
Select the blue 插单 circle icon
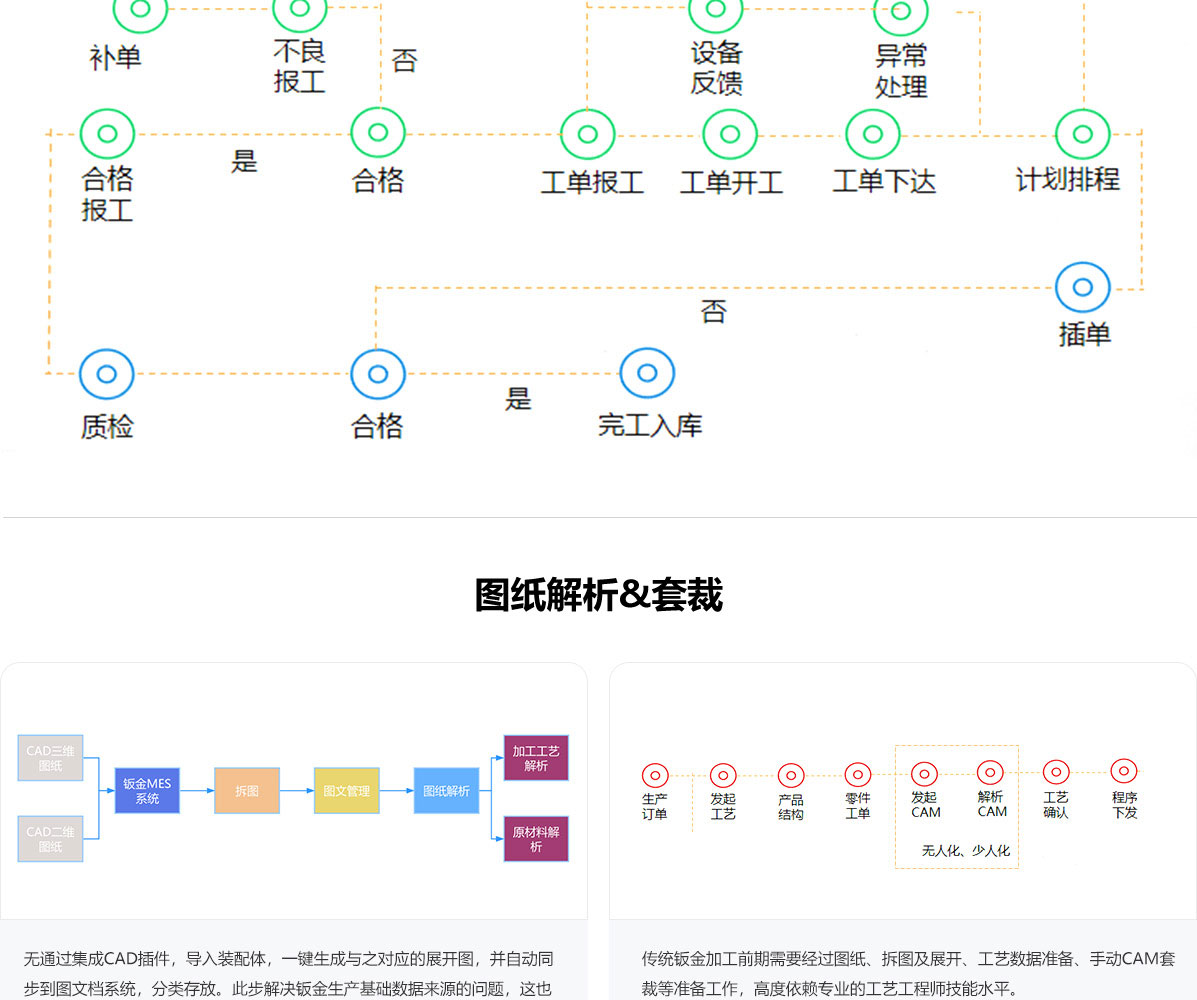pyautogui.click(x=1082, y=288)
